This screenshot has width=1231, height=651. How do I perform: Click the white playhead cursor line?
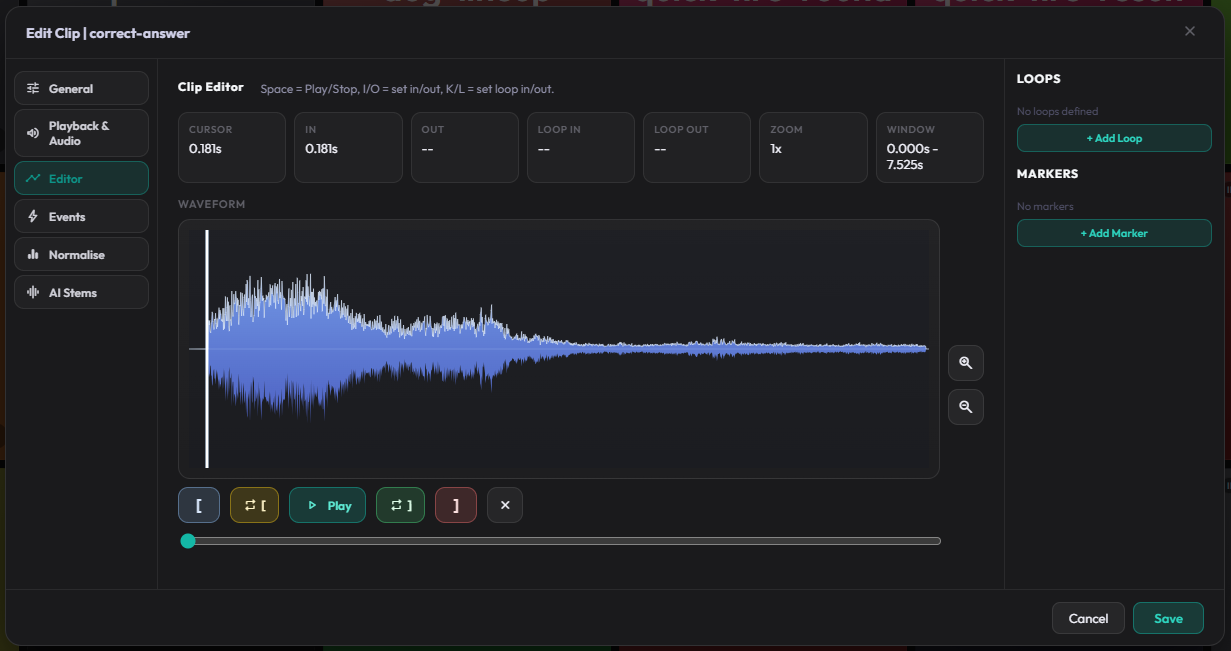[x=207, y=348]
